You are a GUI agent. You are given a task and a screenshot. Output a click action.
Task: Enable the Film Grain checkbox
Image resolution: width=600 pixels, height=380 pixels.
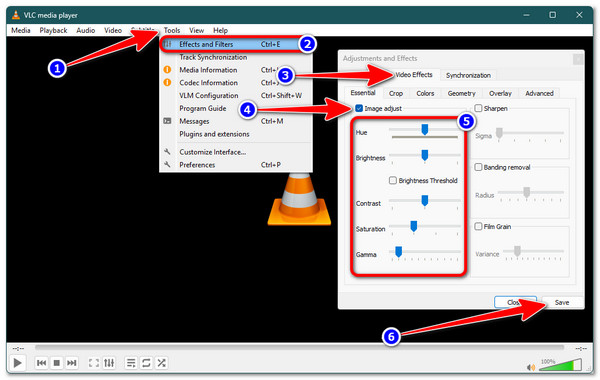click(x=478, y=227)
